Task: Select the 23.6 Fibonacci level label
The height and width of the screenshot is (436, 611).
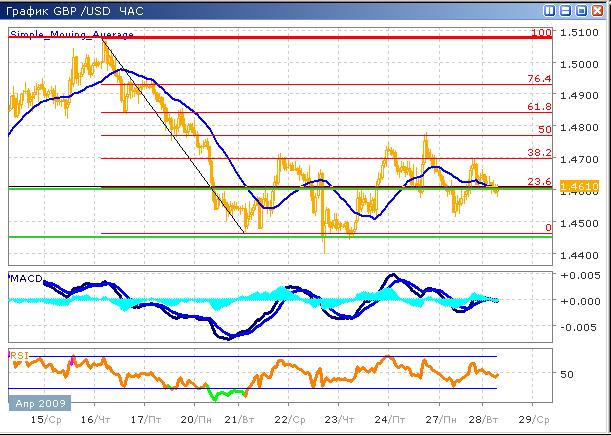Action: [x=540, y=181]
